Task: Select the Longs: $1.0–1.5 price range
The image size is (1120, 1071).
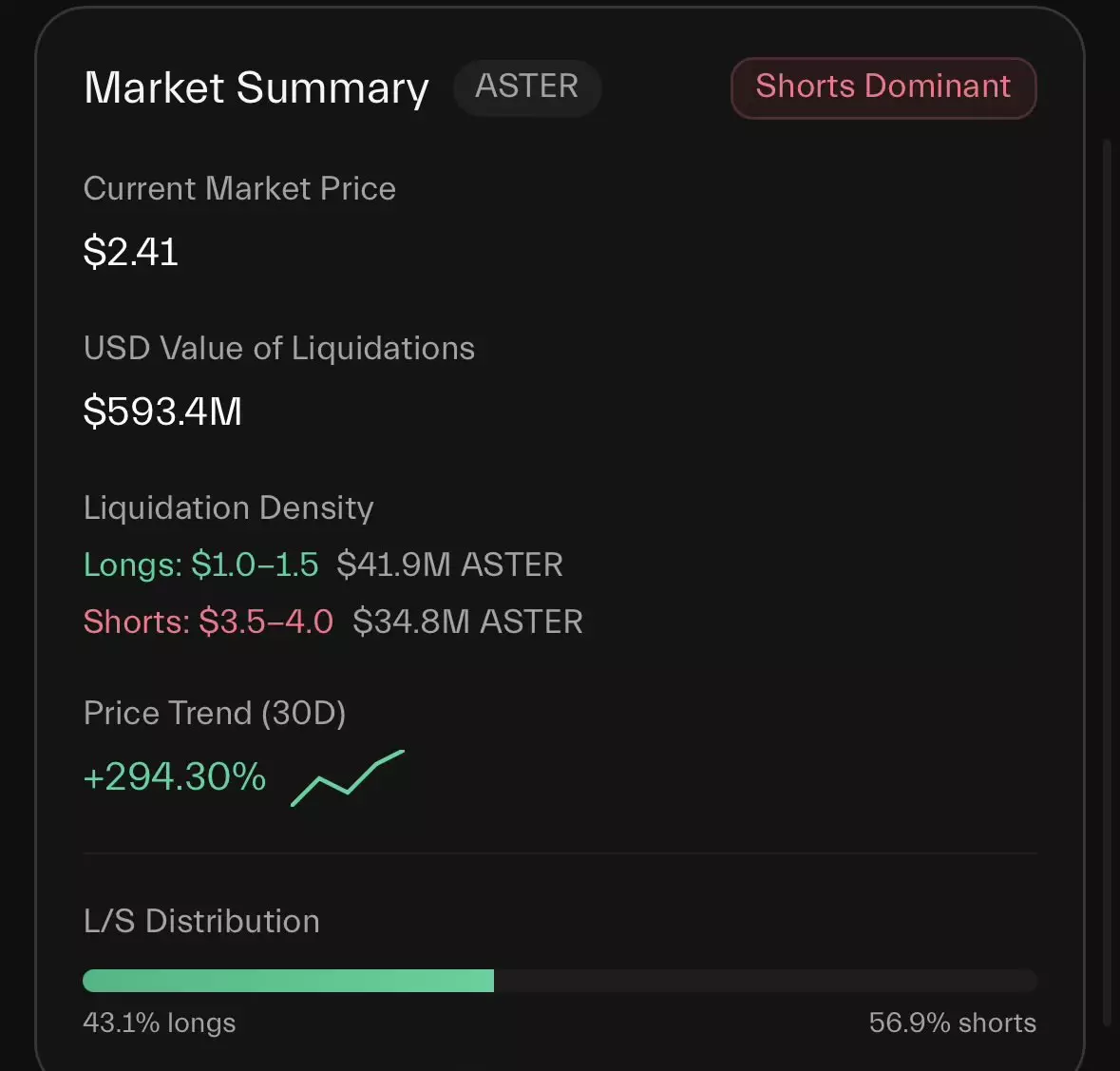Action: (200, 564)
